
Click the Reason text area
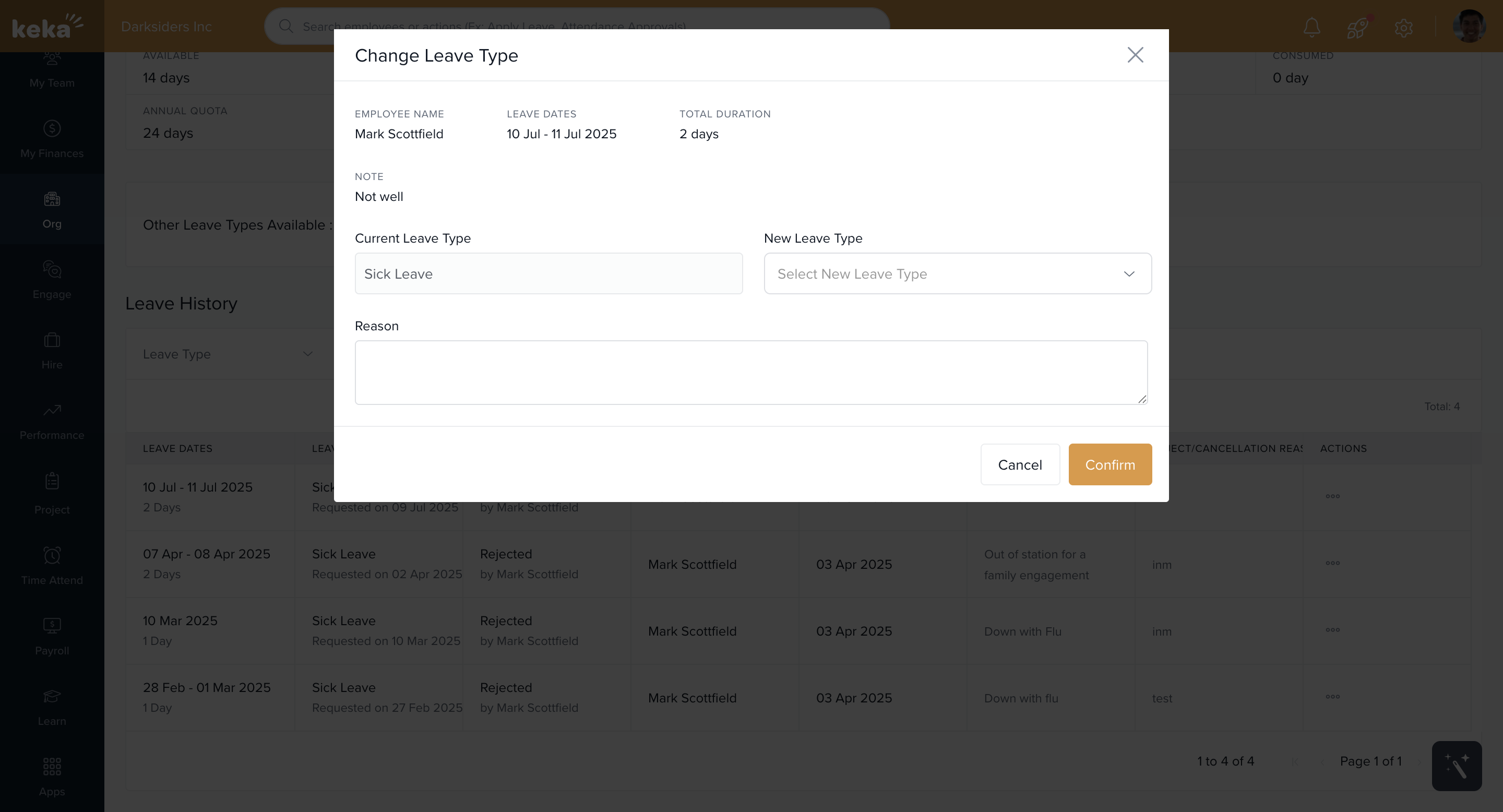click(x=750, y=372)
